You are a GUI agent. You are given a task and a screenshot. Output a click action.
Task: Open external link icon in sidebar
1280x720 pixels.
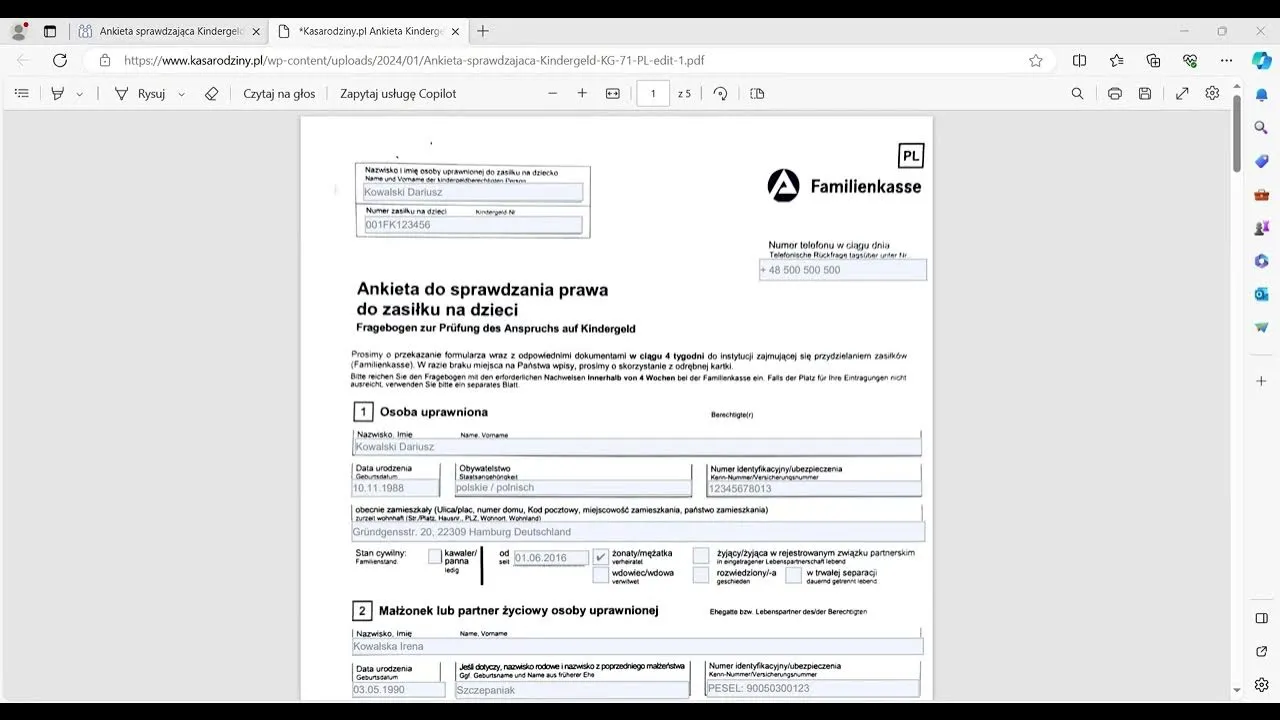[1262, 652]
